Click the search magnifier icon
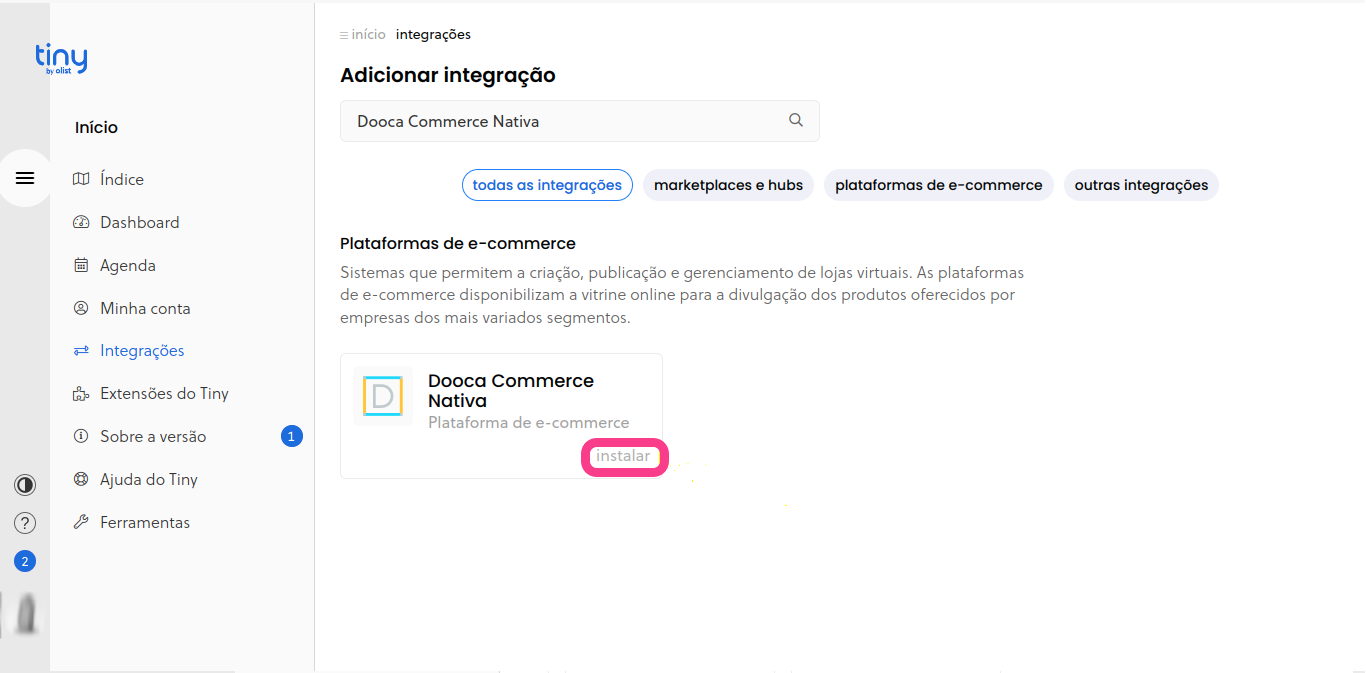 tap(796, 120)
